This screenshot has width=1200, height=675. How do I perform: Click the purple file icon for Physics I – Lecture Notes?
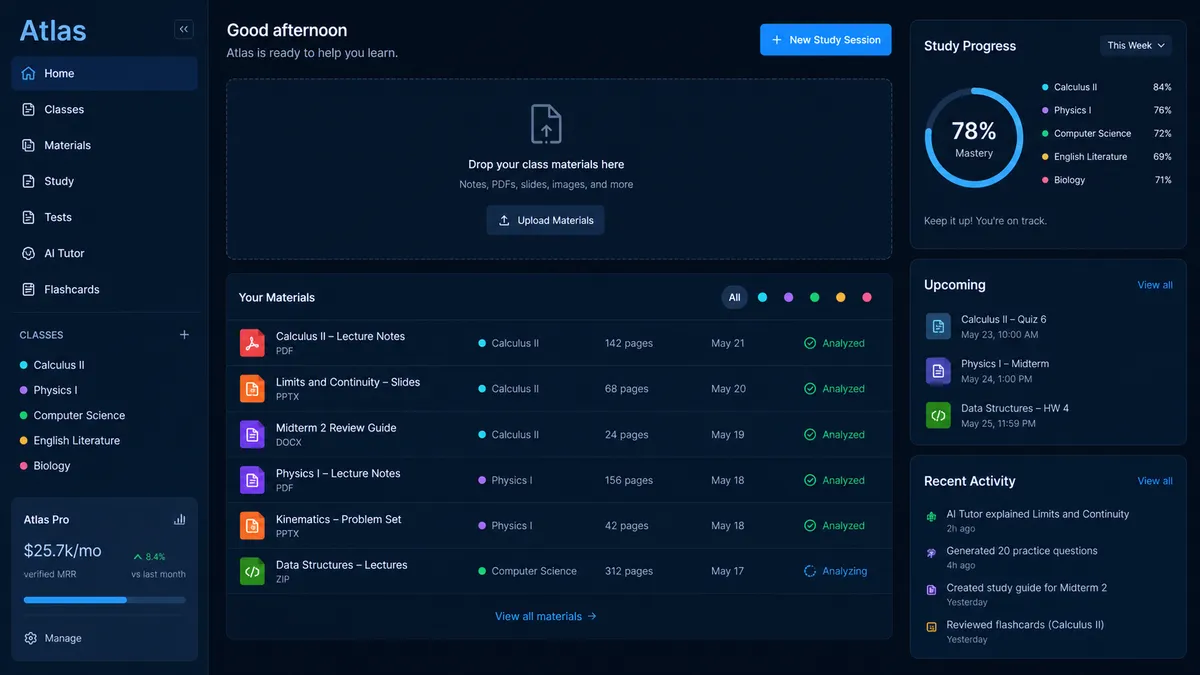[252, 480]
